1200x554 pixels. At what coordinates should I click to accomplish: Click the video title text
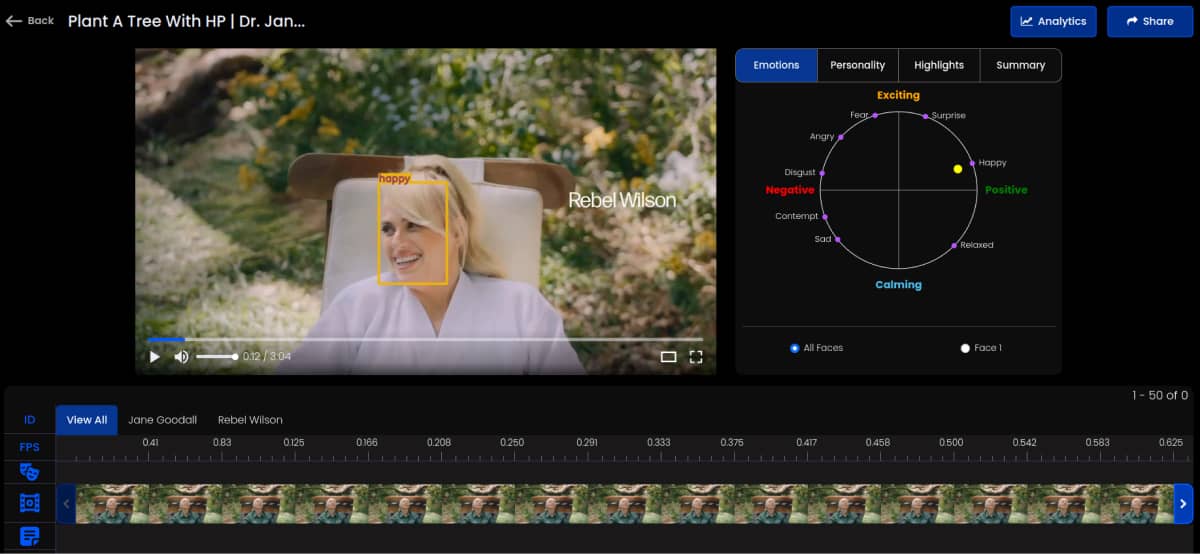point(186,21)
